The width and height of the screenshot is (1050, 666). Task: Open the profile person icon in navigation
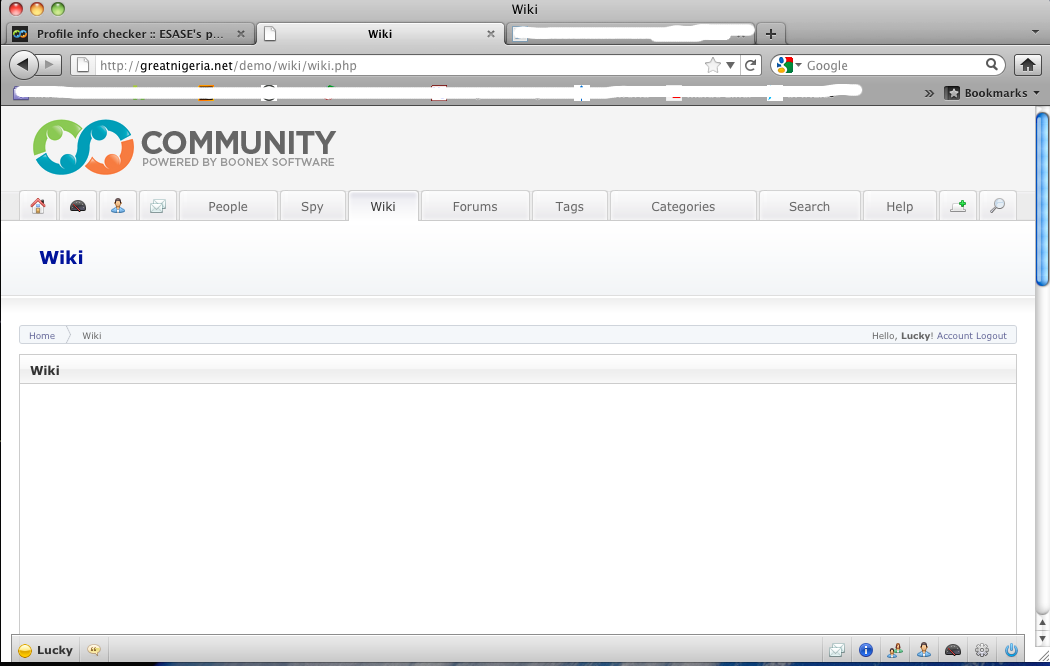coord(118,206)
